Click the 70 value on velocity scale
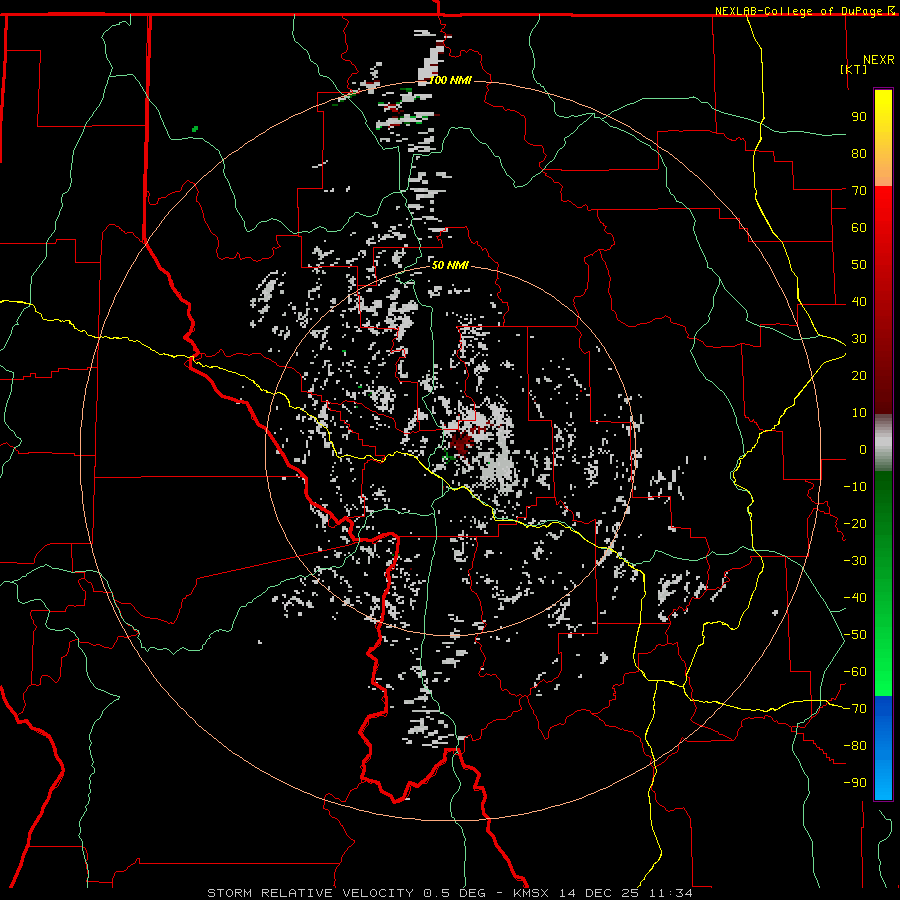900x900 pixels. pyautogui.click(x=859, y=191)
